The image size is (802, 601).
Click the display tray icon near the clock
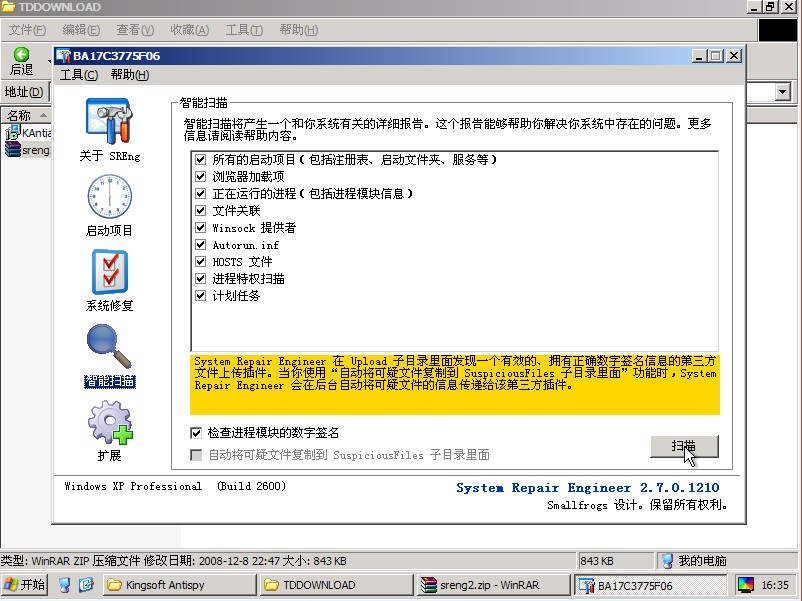pyautogui.click(x=746, y=585)
